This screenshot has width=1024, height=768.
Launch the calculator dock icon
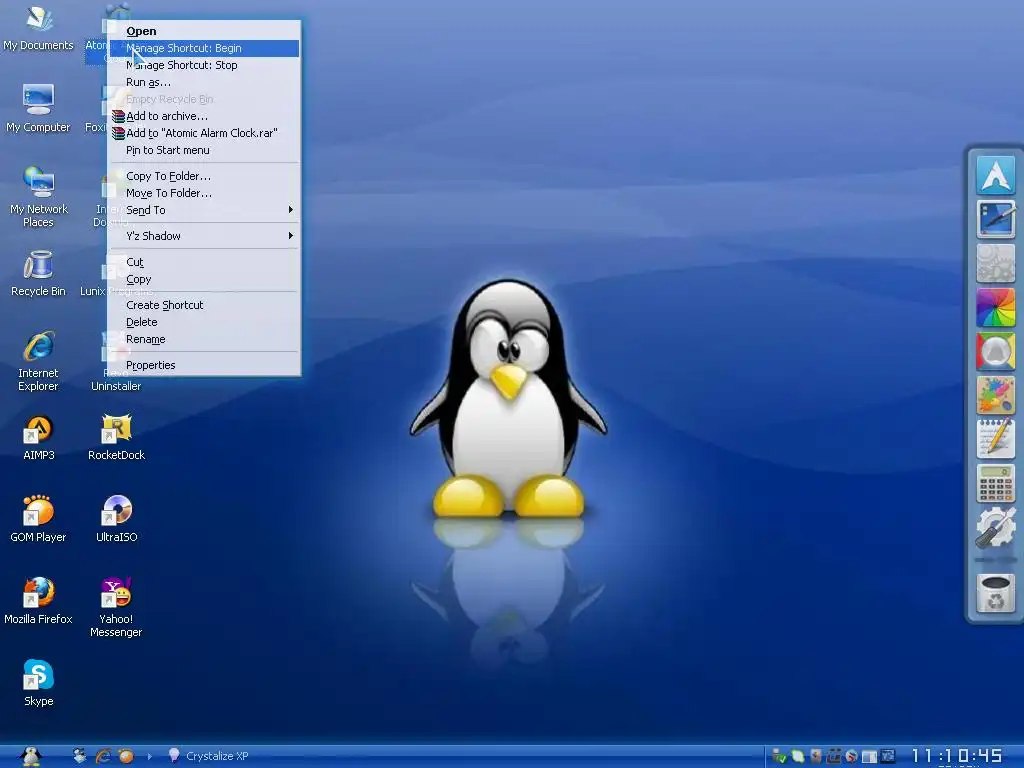click(x=995, y=483)
